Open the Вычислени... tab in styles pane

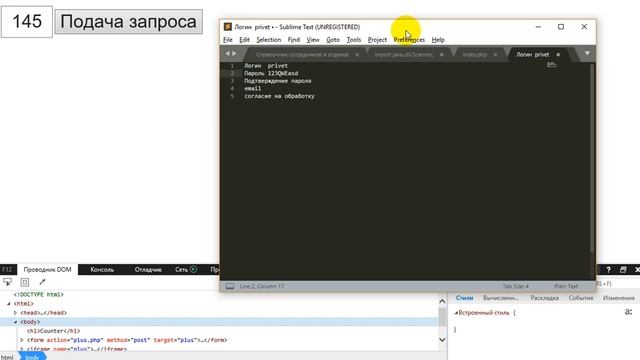(x=501, y=298)
